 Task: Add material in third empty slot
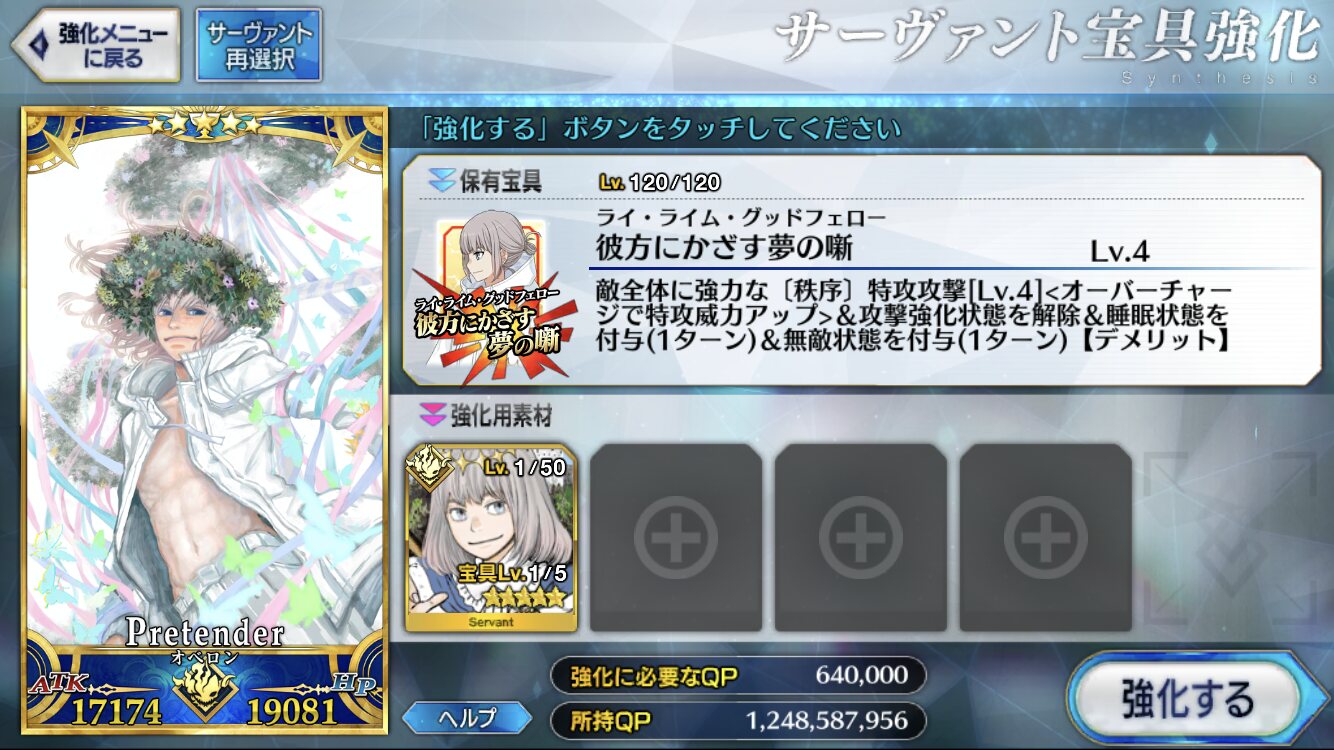[861, 538]
